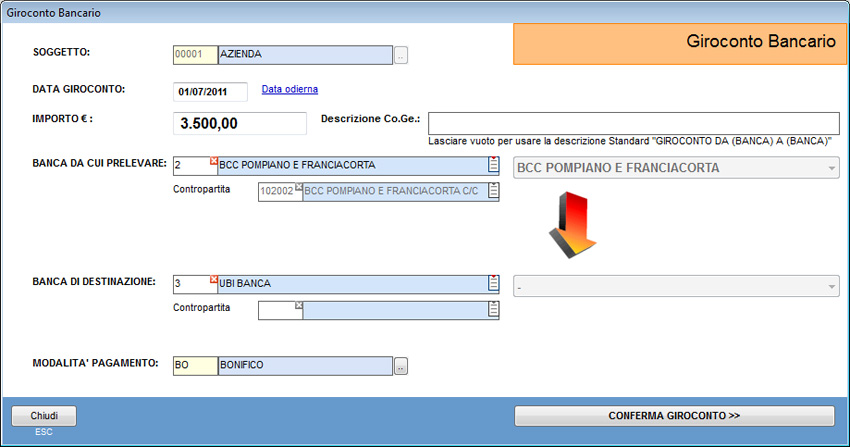Clear the UBI BANCA code with red X
The height and width of the screenshot is (447, 850).
[213, 279]
